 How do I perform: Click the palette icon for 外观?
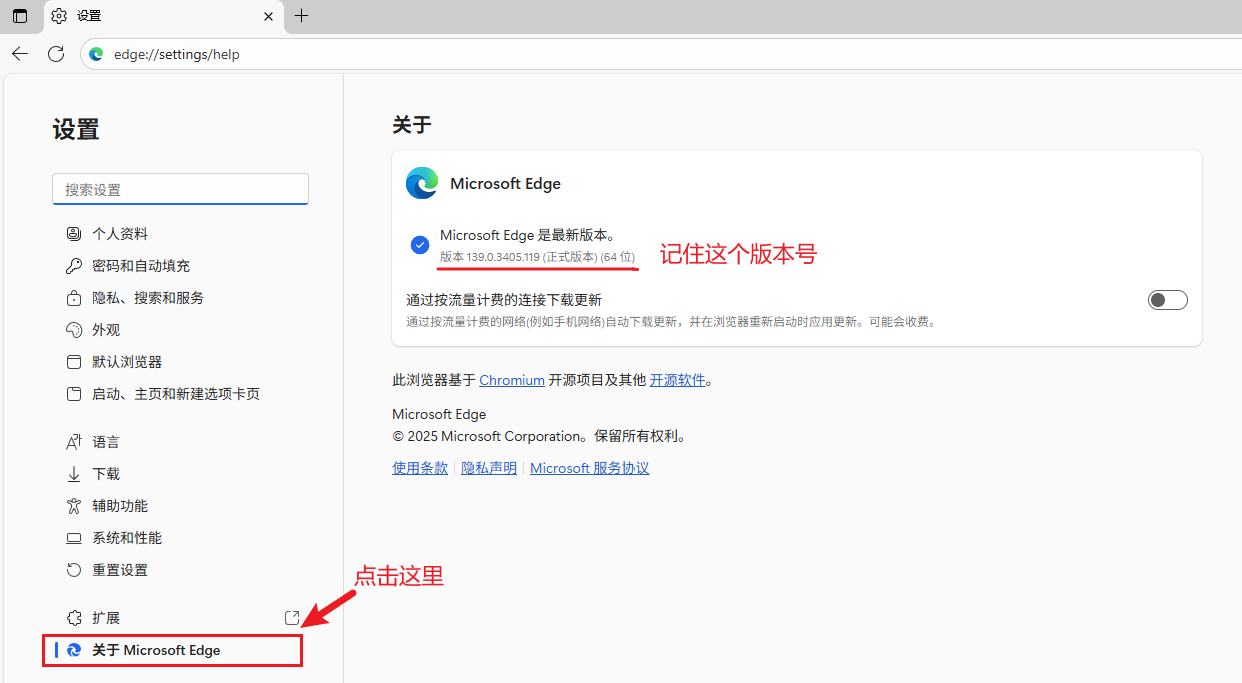(x=73, y=330)
